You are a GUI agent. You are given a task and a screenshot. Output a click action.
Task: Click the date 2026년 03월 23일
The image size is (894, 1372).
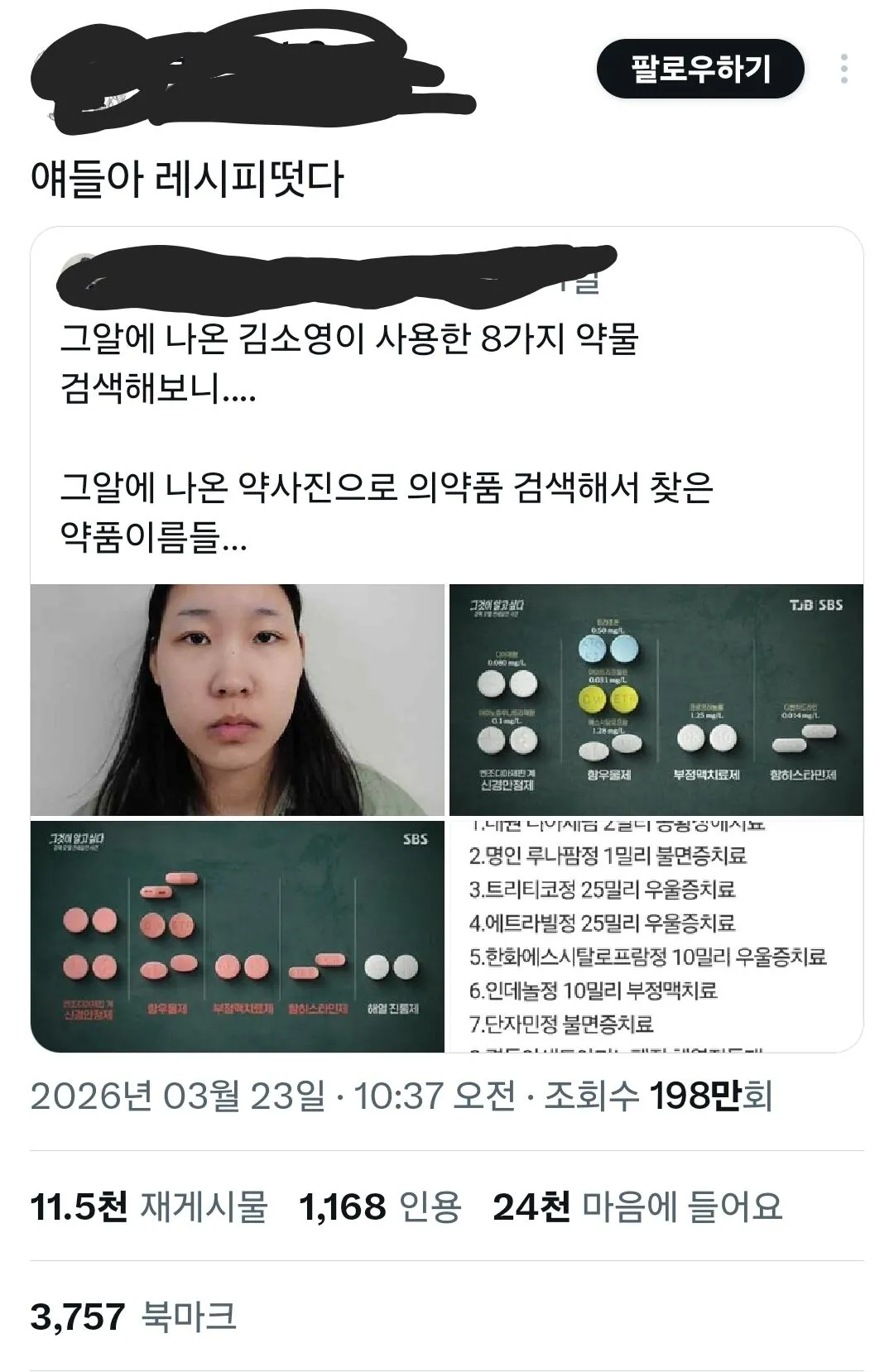[x=178, y=1096]
